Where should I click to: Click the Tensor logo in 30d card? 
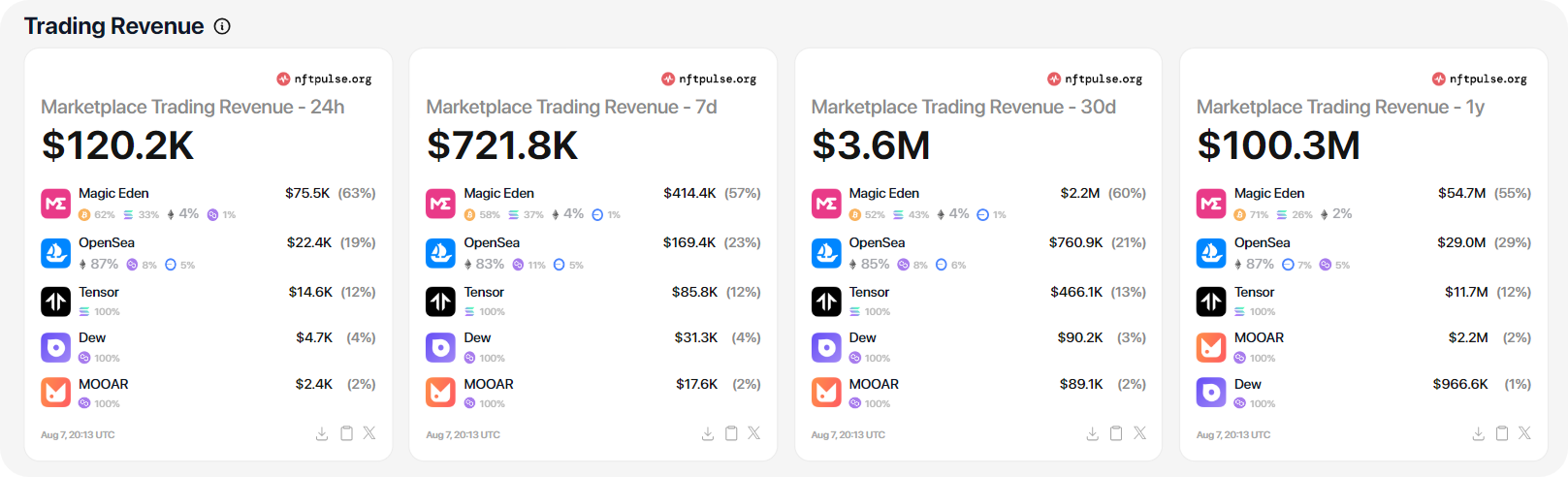826,302
